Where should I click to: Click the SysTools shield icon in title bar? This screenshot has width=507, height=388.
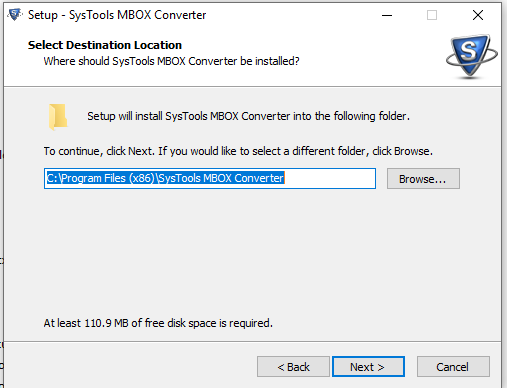click(x=15, y=15)
